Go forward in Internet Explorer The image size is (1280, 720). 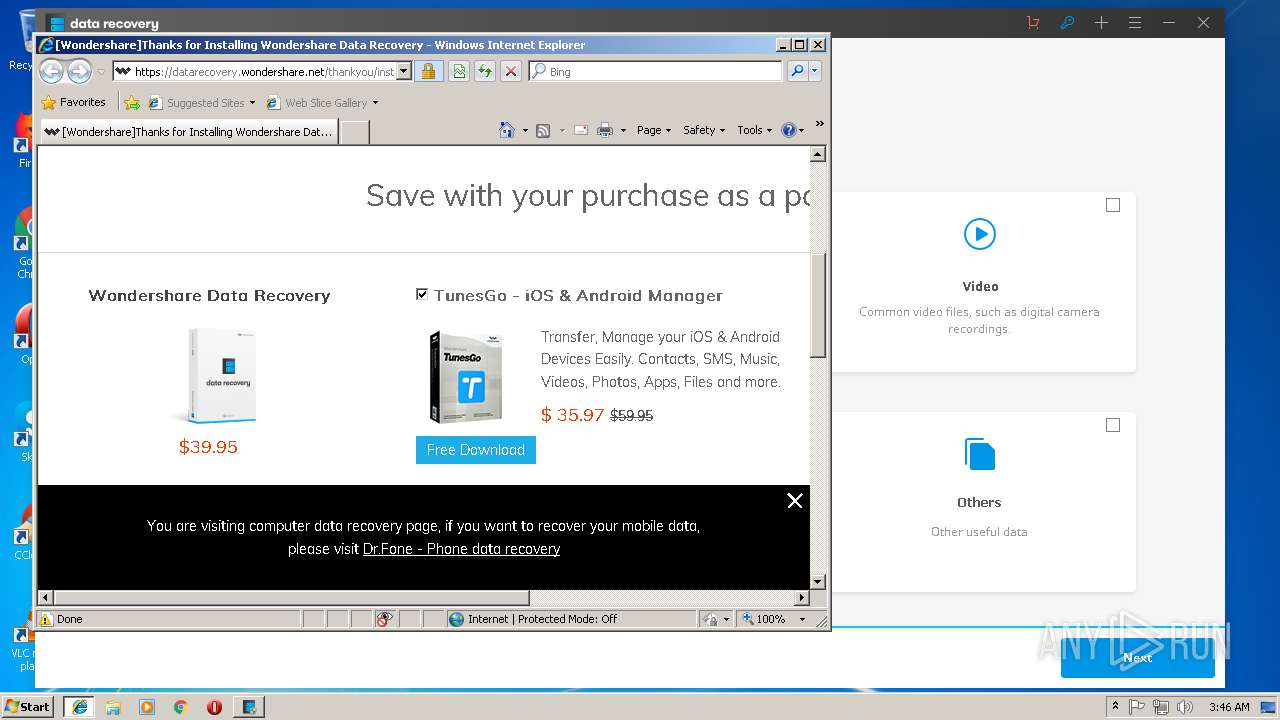pyautogui.click(x=79, y=71)
